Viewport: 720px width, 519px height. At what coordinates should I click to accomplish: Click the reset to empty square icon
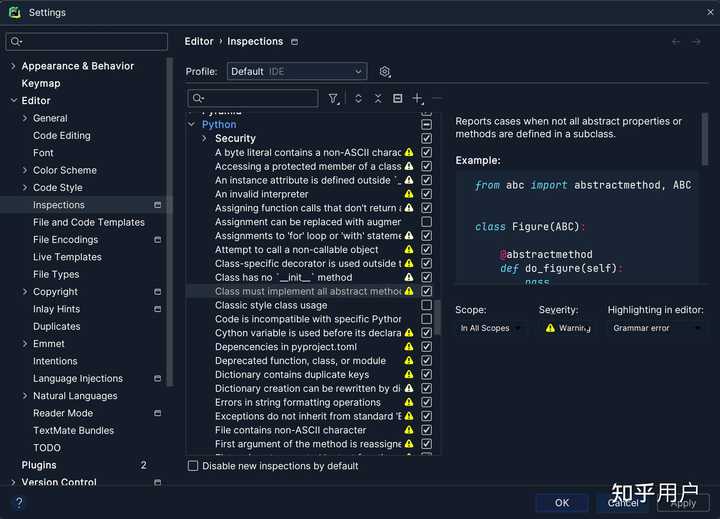click(397, 99)
